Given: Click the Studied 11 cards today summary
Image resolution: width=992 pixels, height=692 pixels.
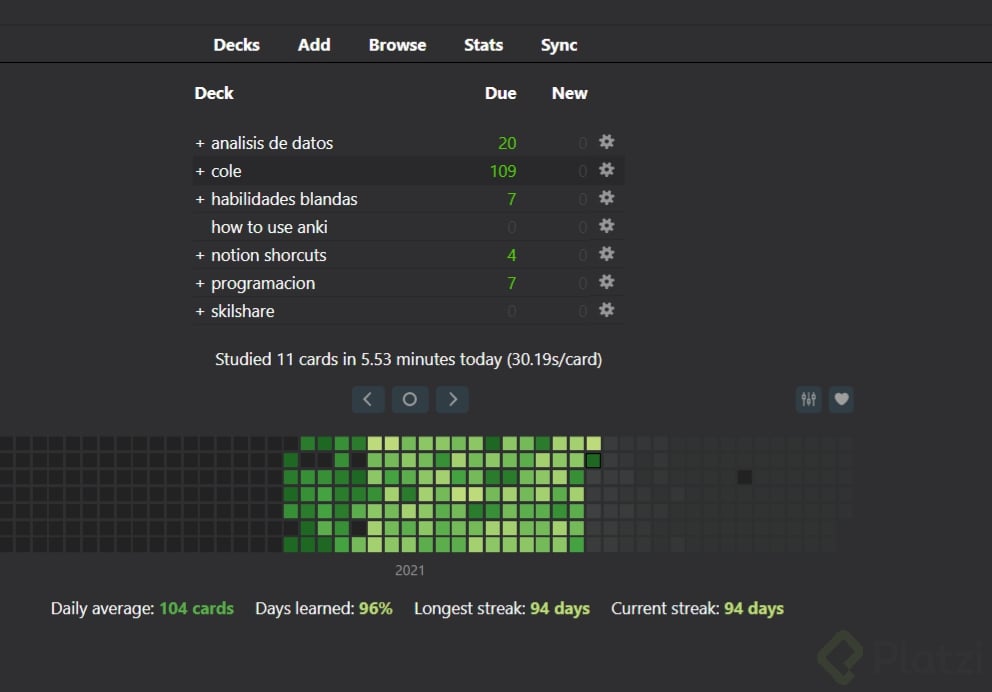Looking at the screenshot, I should coord(409,359).
